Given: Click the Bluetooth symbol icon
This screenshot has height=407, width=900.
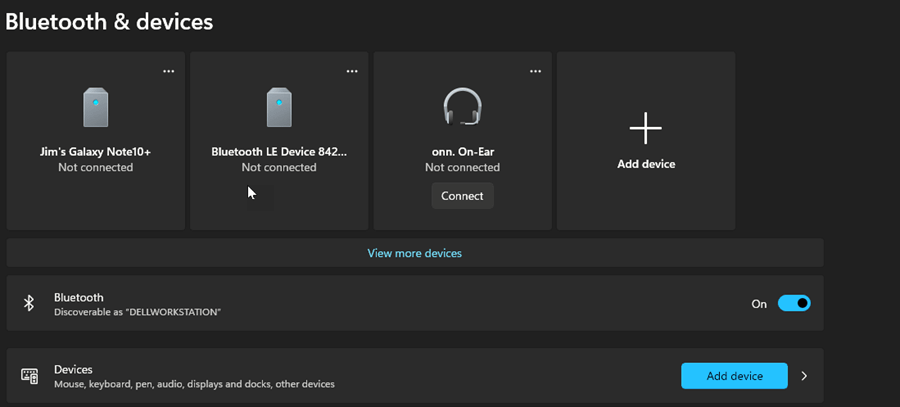Looking at the screenshot, I should (29, 303).
